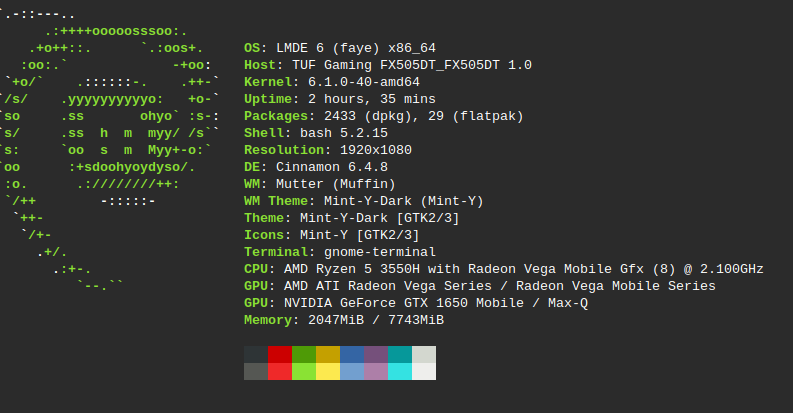Click the text 'TUF Gaming FX505DT_FX505DT 1.0'
Screen dimensions: 793x413
click(412, 65)
